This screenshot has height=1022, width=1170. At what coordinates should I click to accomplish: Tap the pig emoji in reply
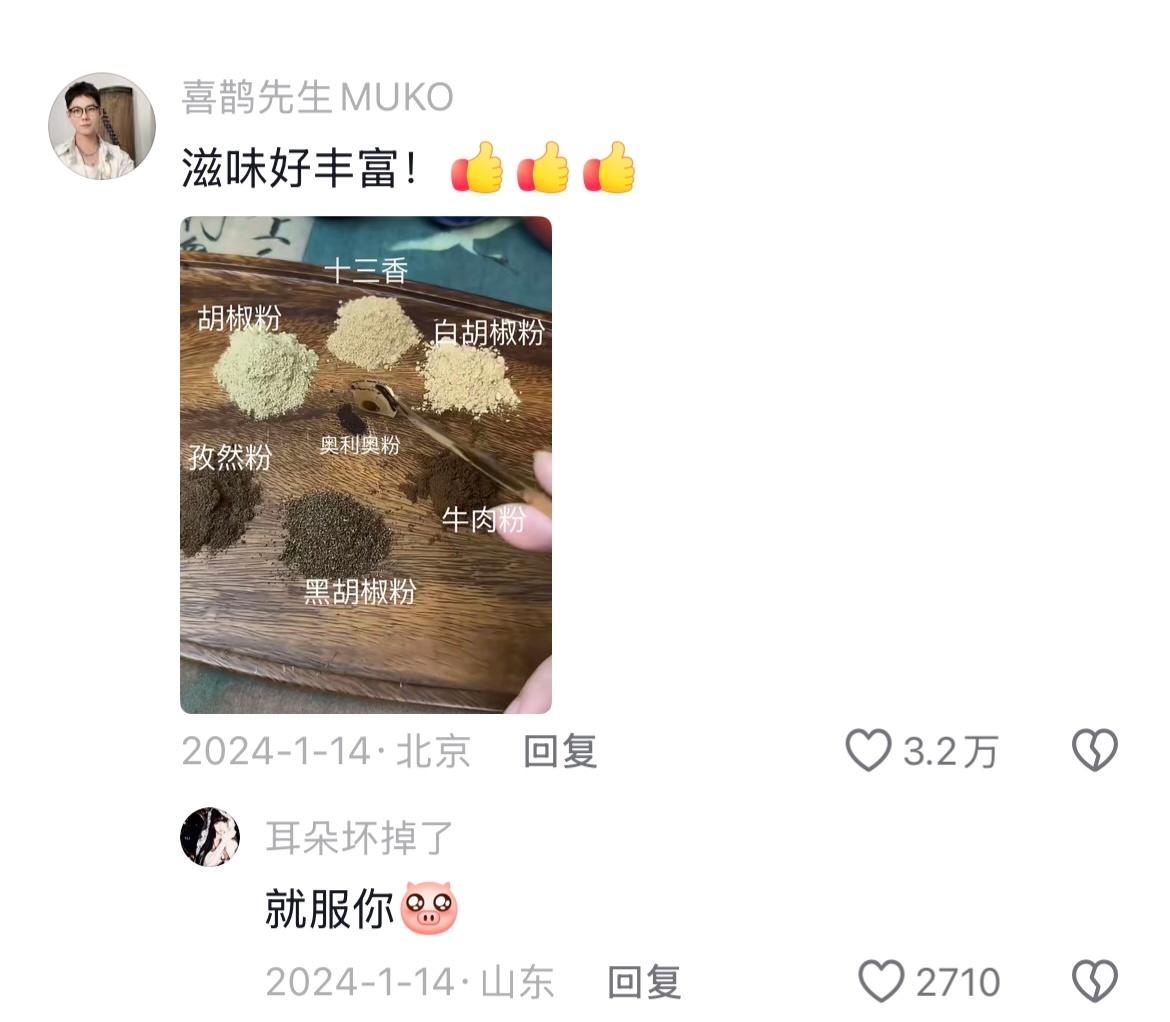429,908
